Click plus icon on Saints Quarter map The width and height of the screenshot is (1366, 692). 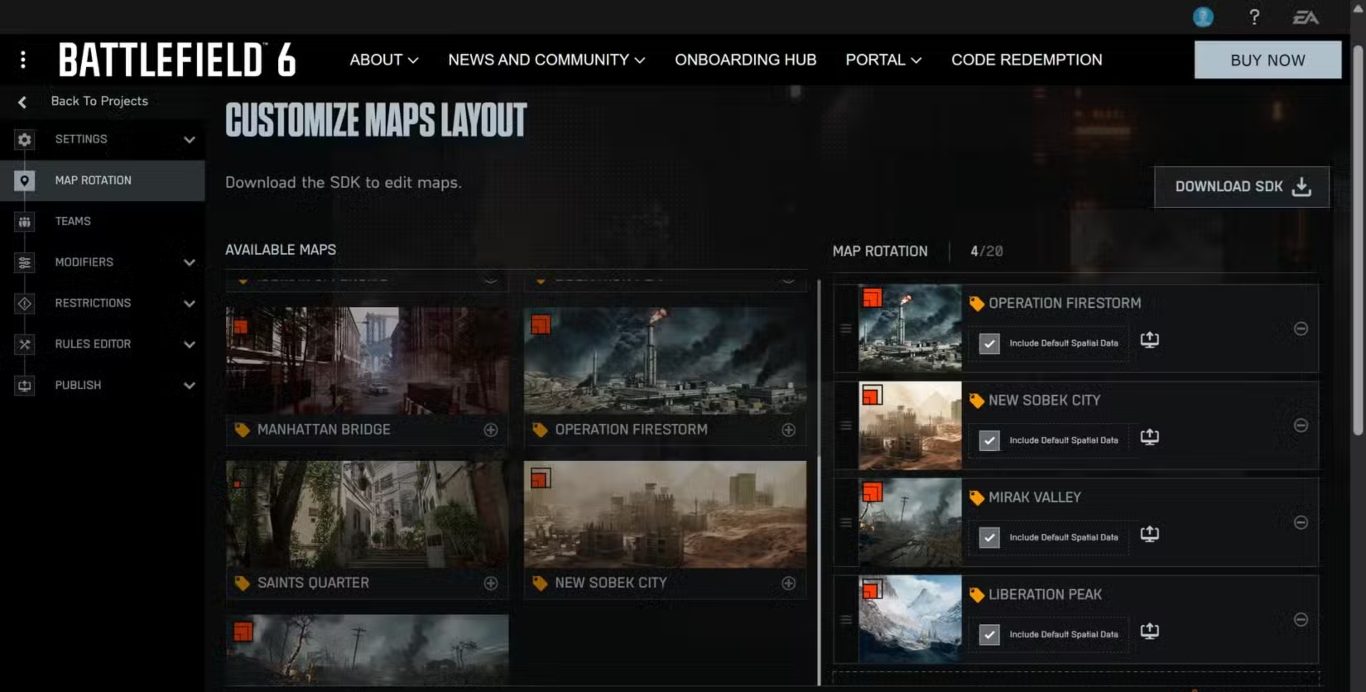(491, 583)
